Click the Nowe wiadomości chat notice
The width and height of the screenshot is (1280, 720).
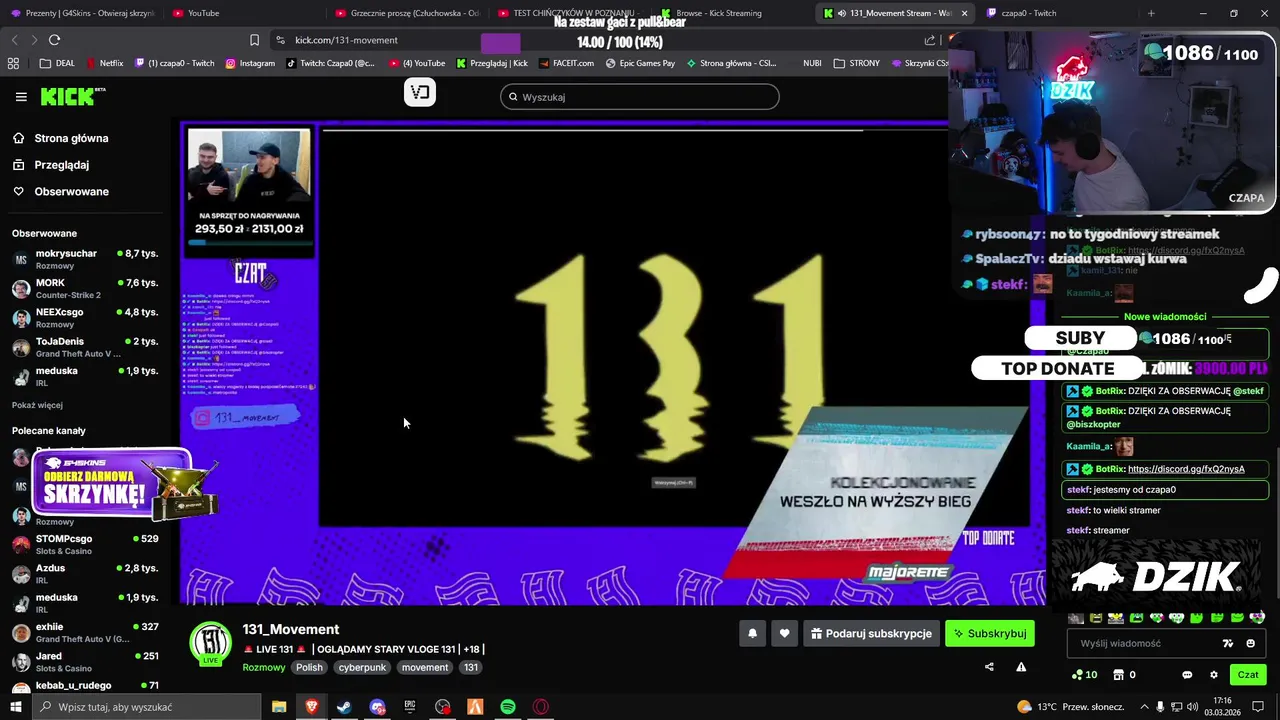click(1165, 316)
